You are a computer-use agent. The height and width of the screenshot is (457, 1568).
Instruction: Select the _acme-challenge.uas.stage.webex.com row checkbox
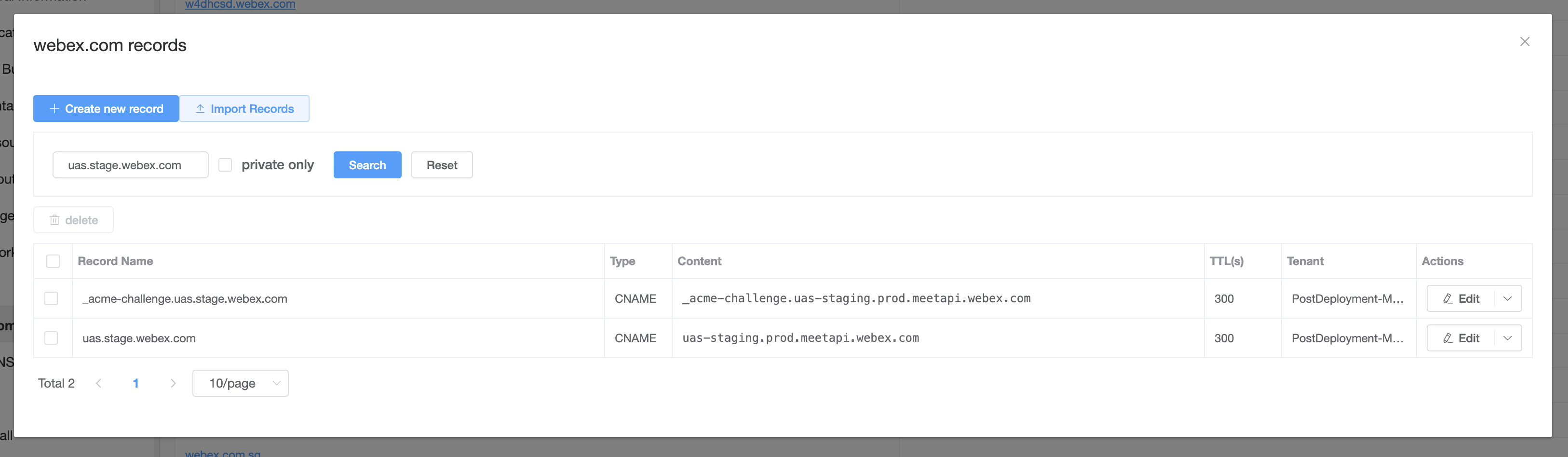pyautogui.click(x=51, y=299)
